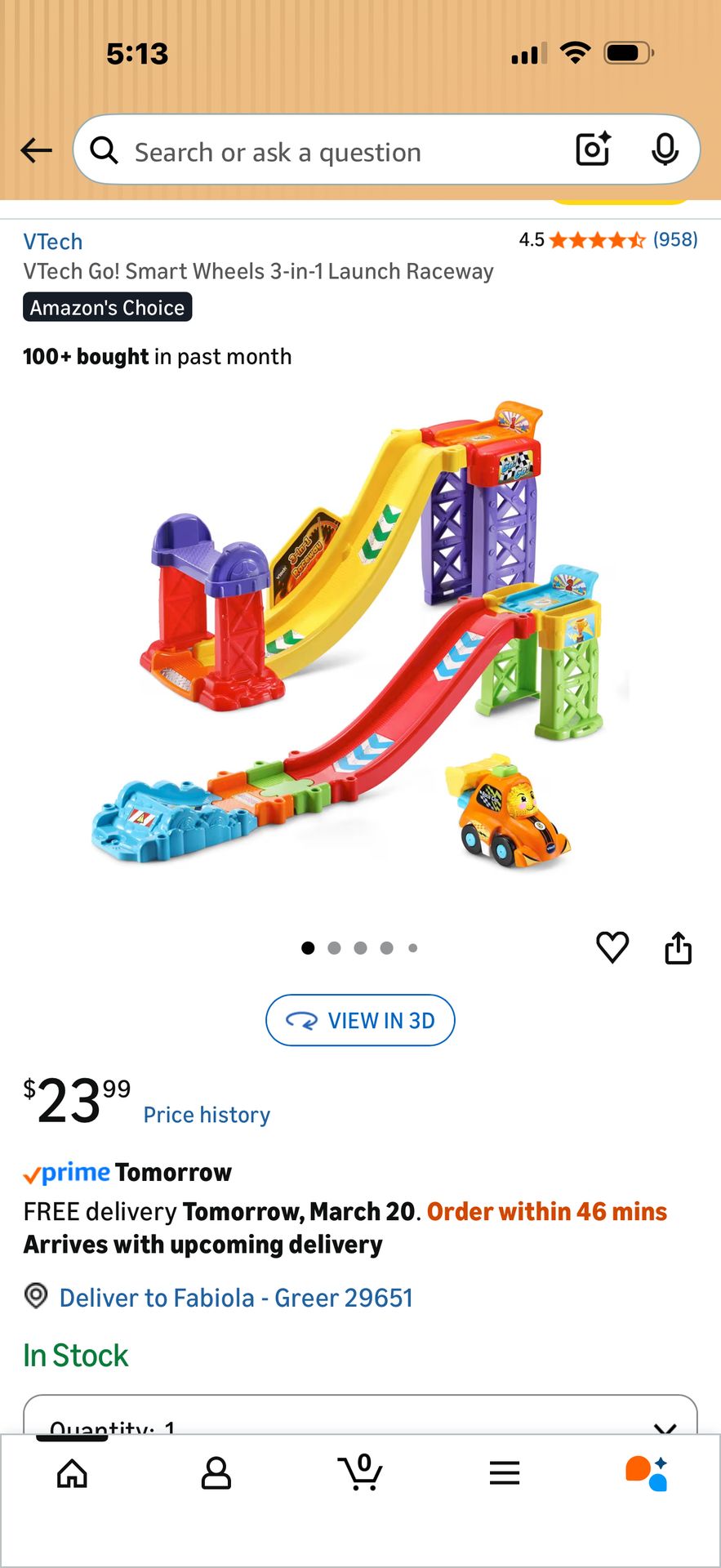The image size is (721, 1568).
Task: Select the fourth image carousel dot
Action: pos(386,948)
